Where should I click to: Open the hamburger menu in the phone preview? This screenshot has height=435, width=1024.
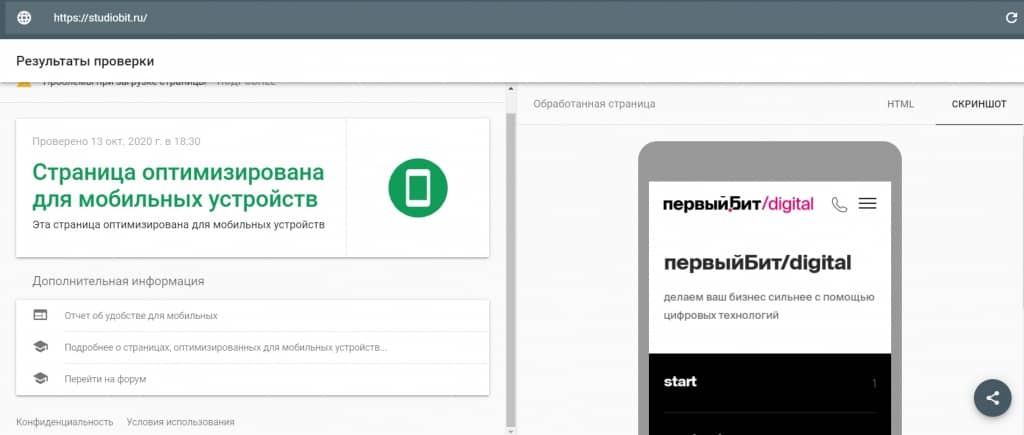[867, 204]
